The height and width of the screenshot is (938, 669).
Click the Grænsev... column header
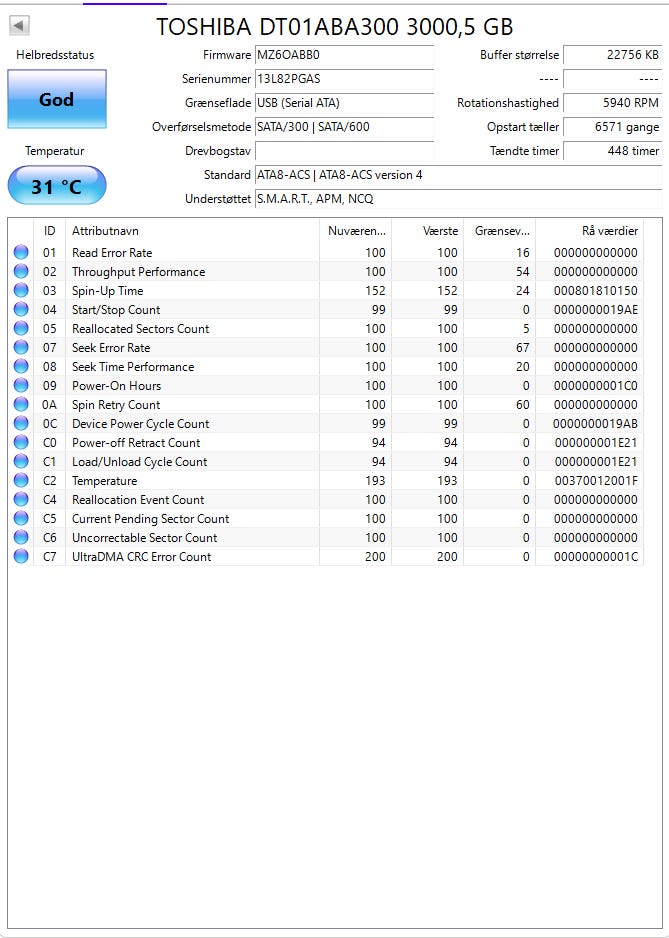point(500,231)
